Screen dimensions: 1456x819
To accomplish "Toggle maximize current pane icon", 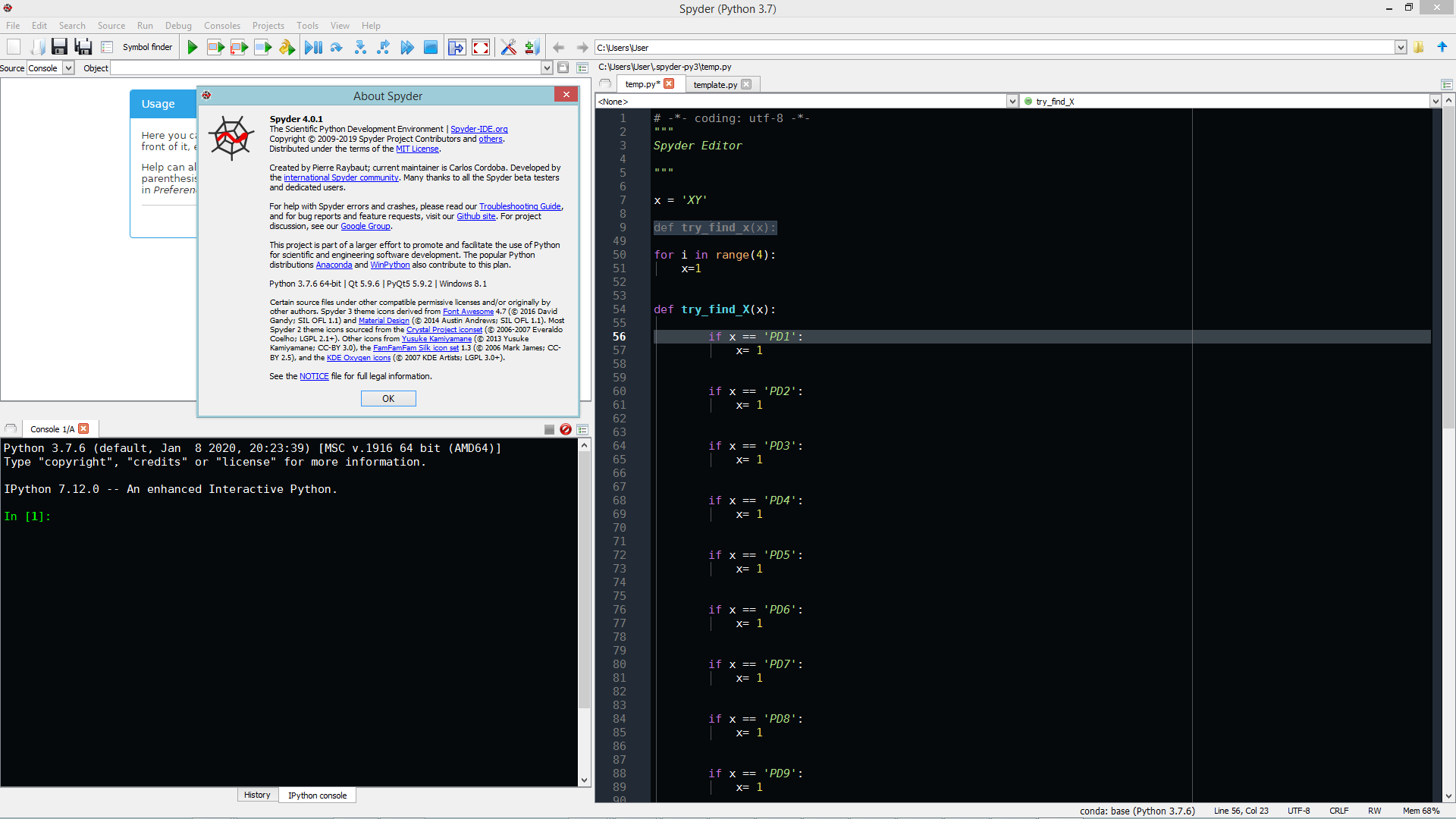I will click(457, 47).
